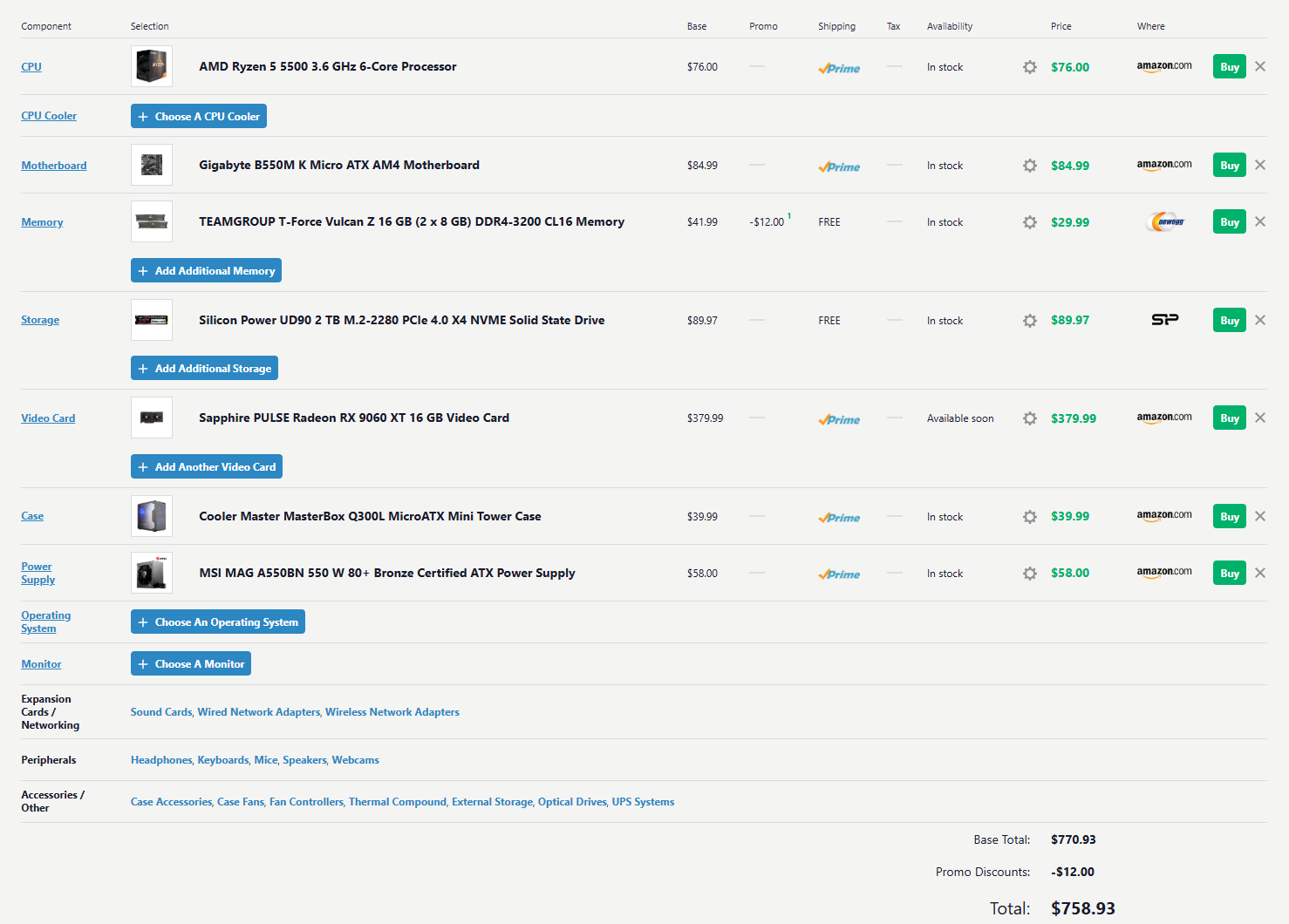Open the Power Supply component link
This screenshot has width=1289, height=924.
click(x=38, y=573)
